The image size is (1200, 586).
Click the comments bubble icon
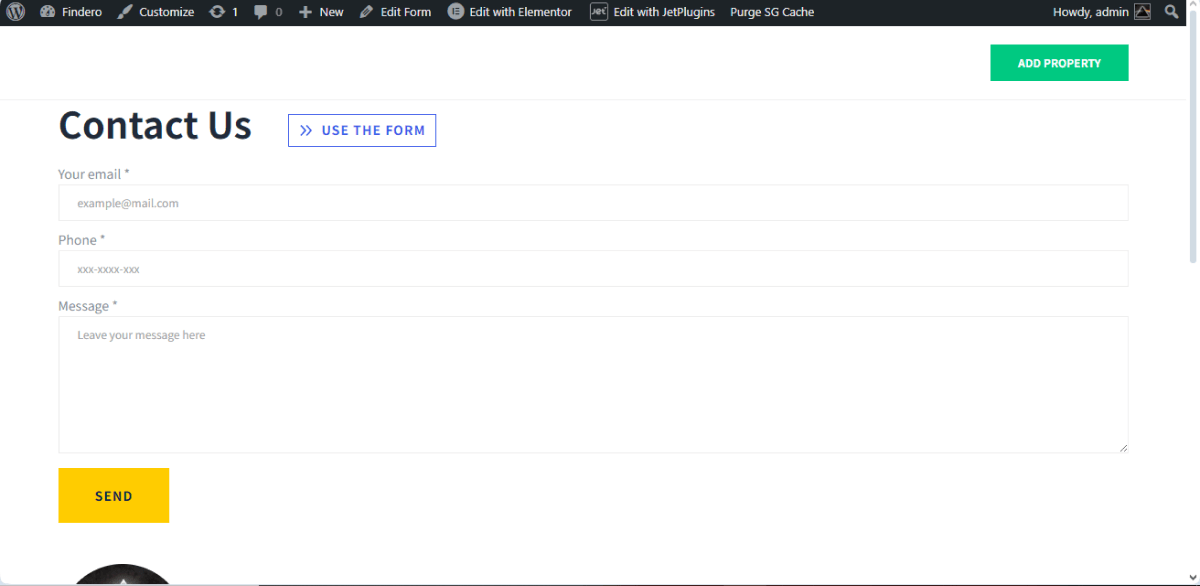(x=260, y=12)
